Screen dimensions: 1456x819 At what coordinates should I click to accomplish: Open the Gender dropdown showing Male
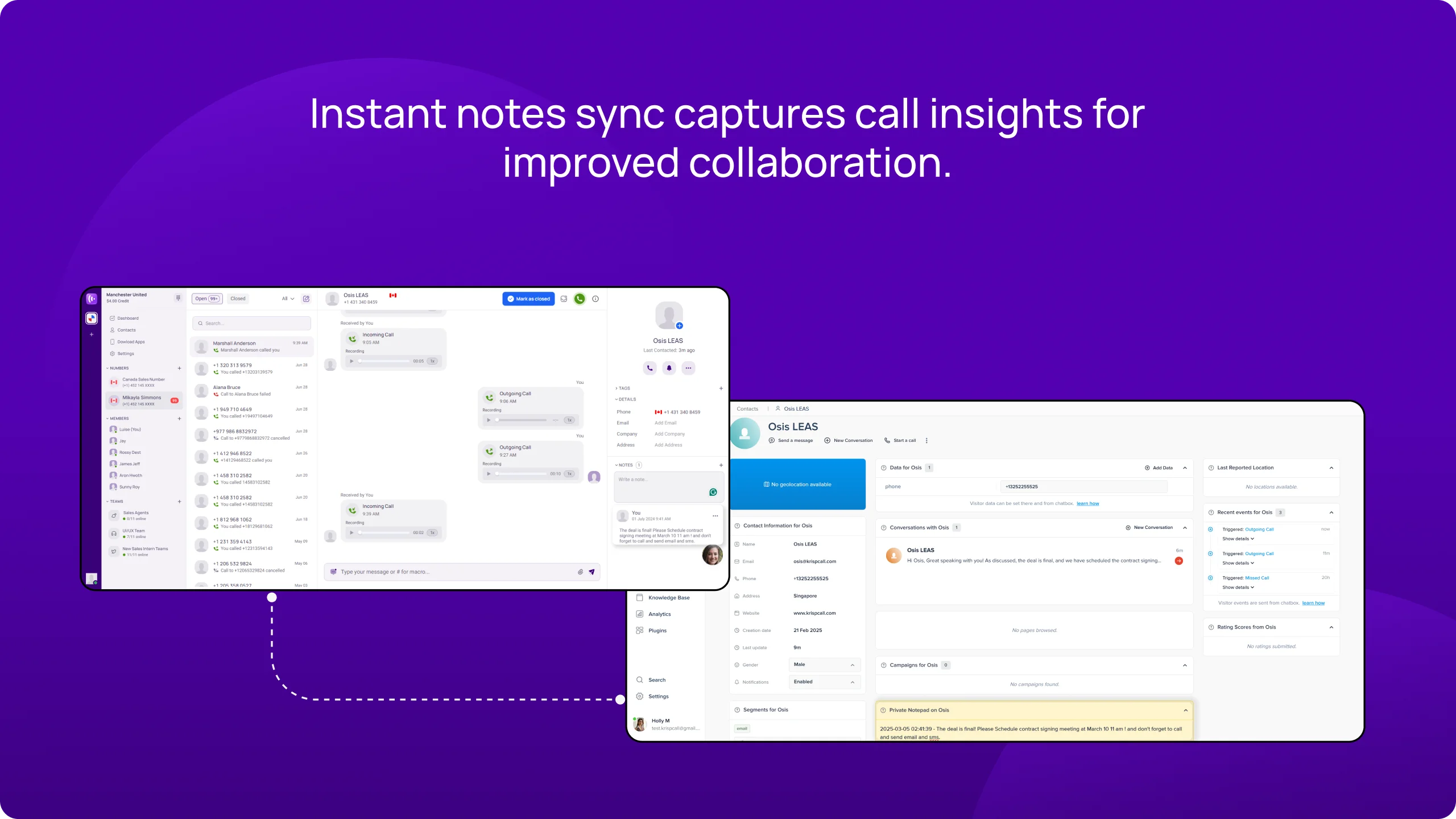pos(824,665)
